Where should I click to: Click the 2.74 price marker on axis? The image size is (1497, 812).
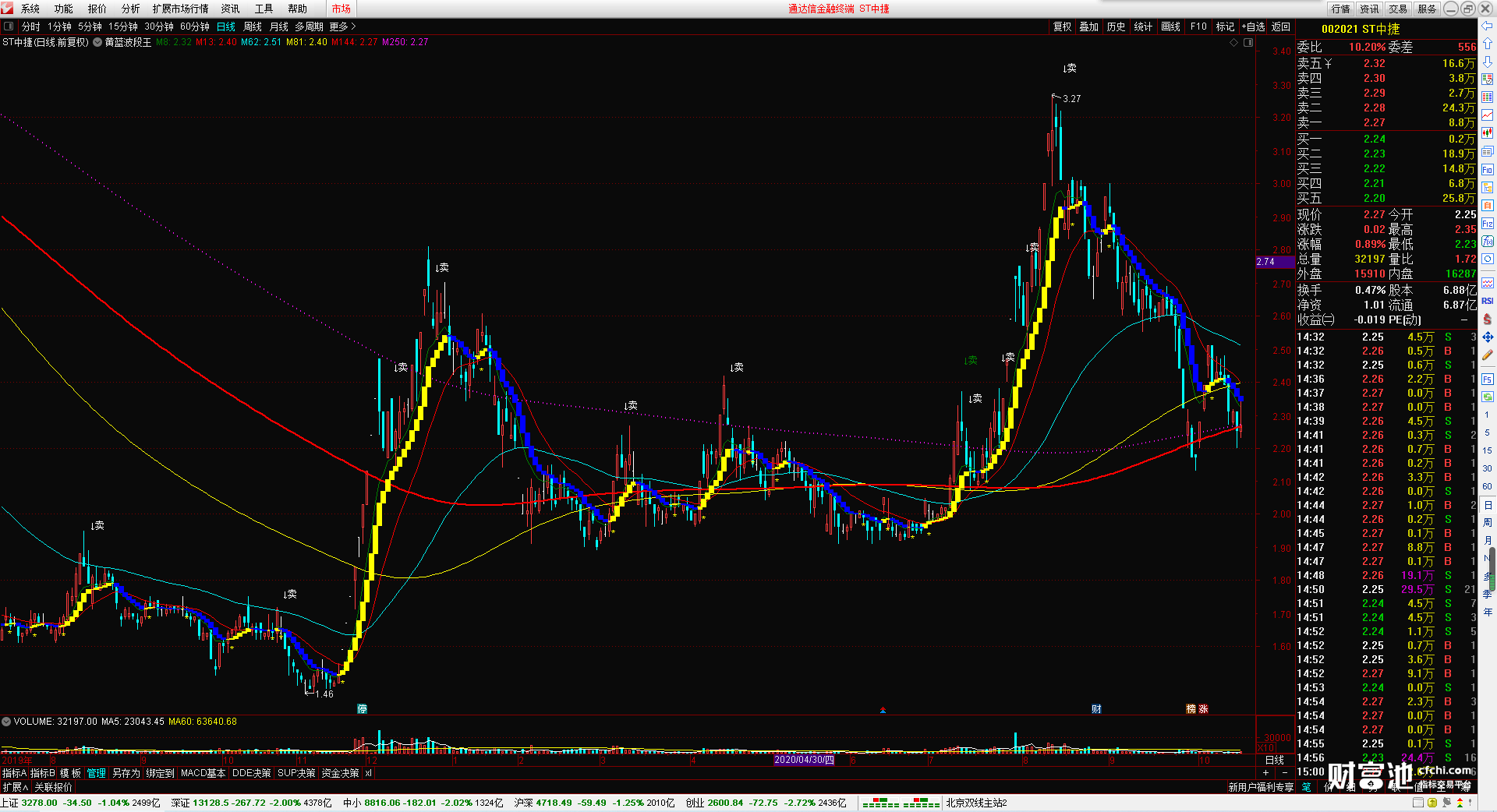[1275, 262]
